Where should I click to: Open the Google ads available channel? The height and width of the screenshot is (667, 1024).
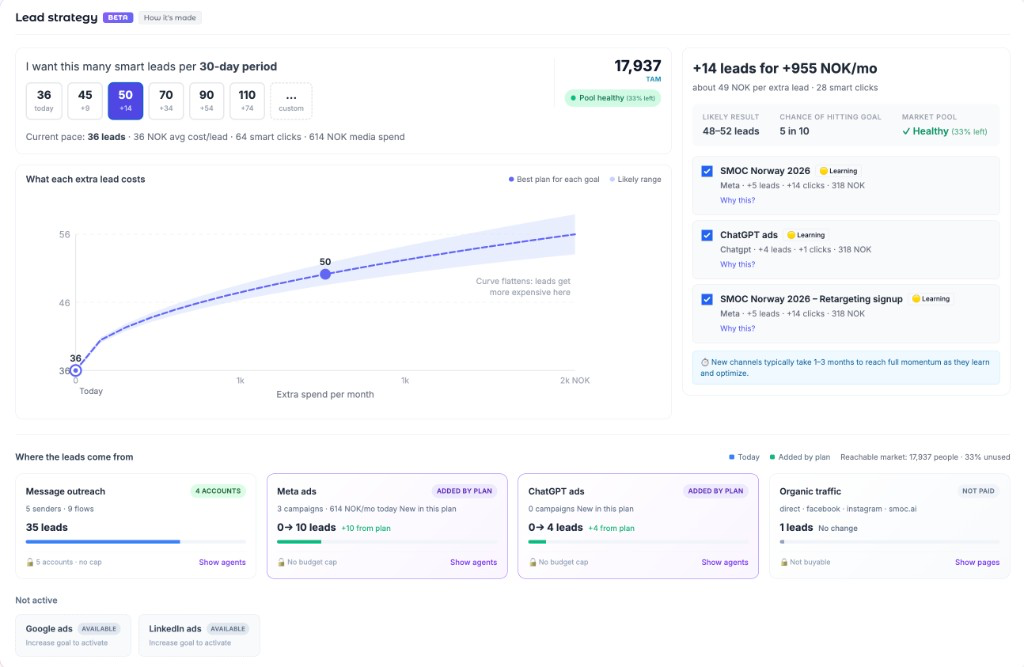(73, 635)
